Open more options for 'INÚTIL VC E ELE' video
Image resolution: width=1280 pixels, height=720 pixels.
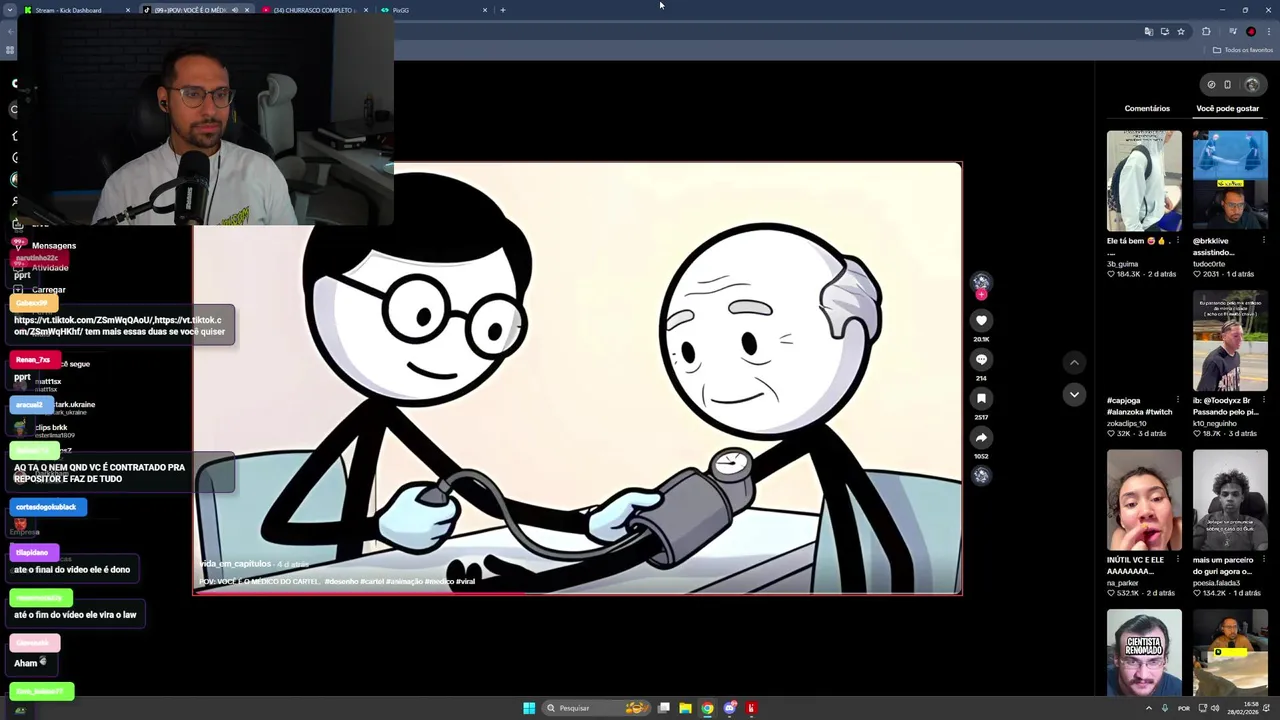(x=1177, y=560)
